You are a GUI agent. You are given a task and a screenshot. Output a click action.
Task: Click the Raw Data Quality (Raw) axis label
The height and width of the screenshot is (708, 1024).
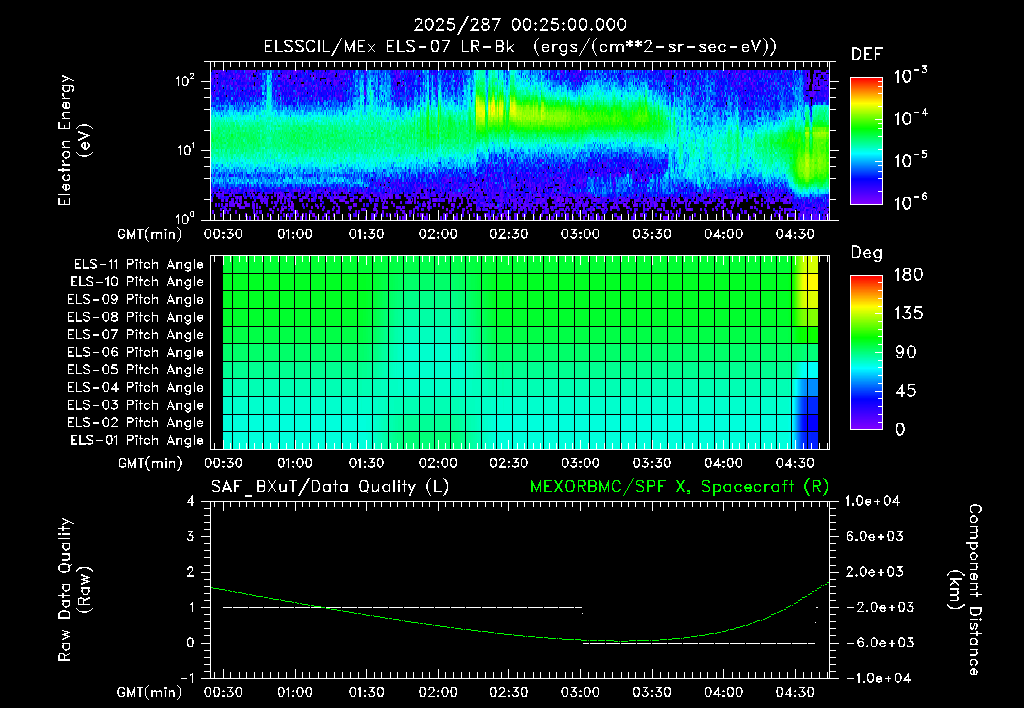74,590
